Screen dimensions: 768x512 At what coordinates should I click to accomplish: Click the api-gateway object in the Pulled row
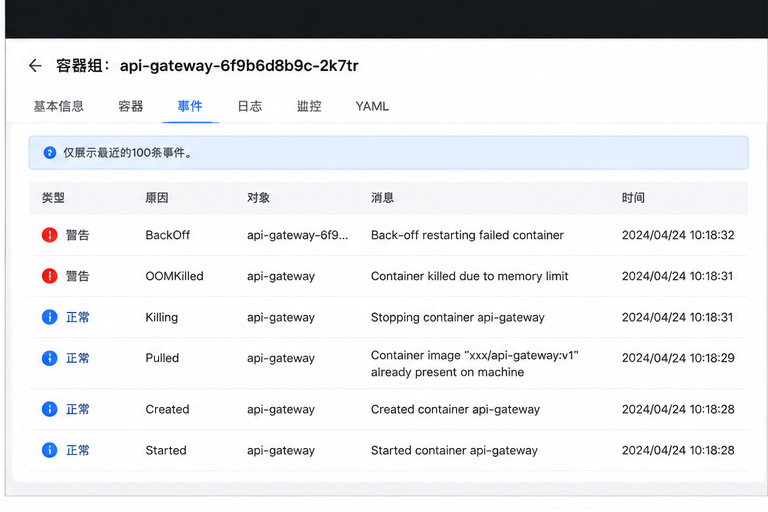pos(281,358)
